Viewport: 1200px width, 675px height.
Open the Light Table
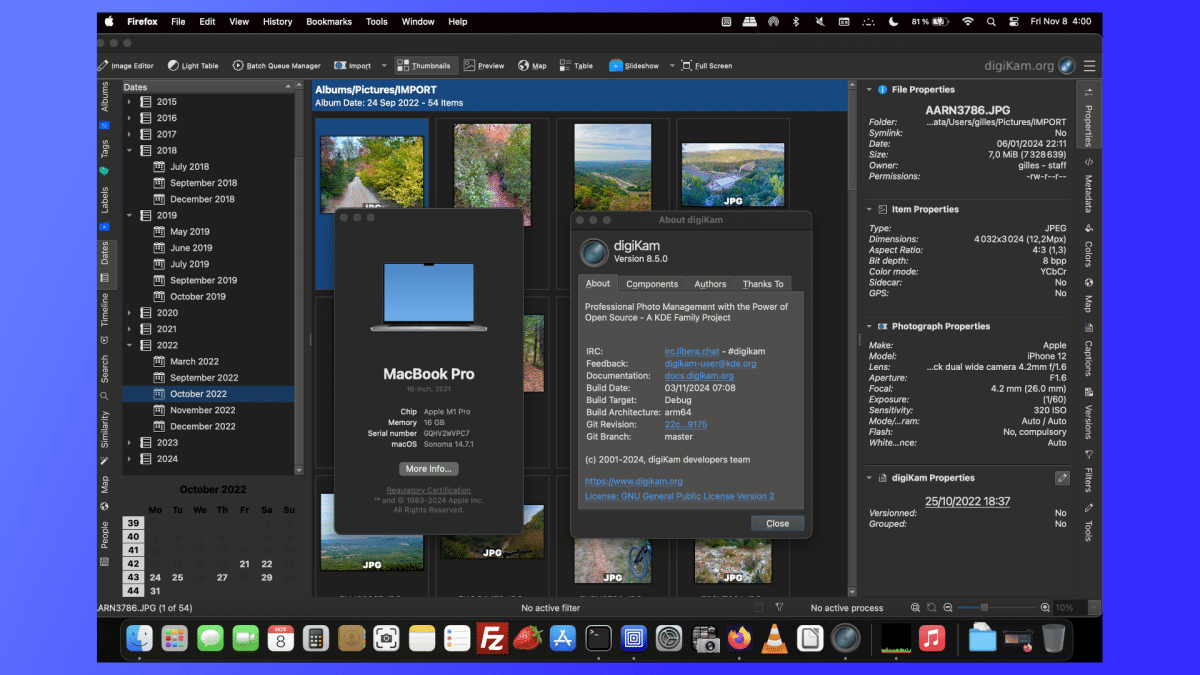click(193, 66)
